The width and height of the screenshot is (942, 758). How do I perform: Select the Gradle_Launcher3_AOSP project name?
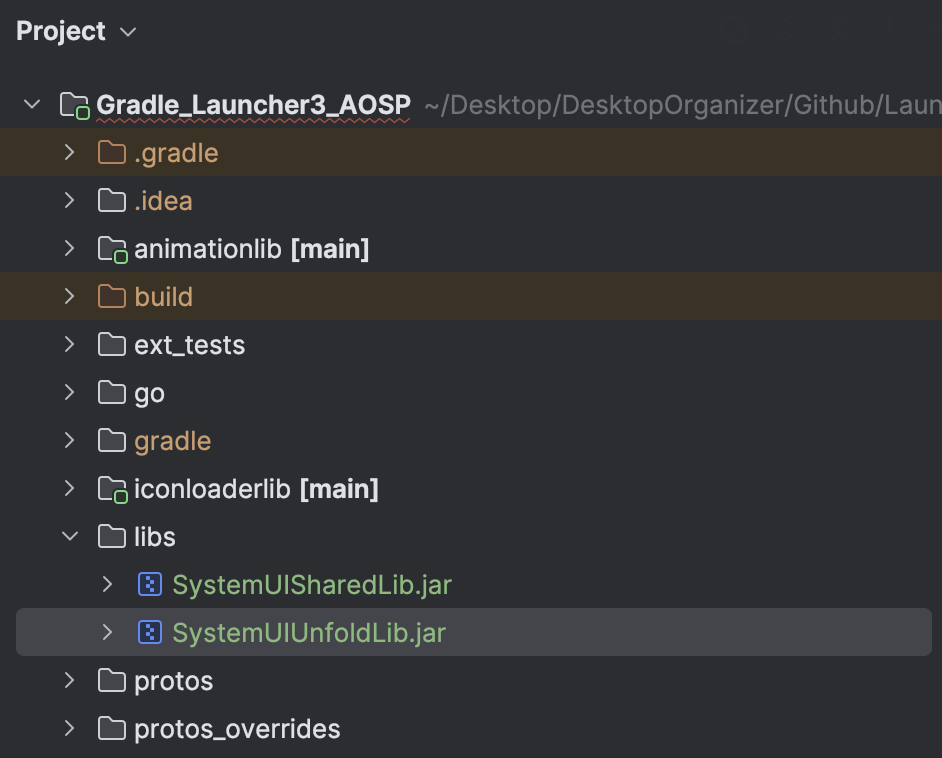[254, 105]
